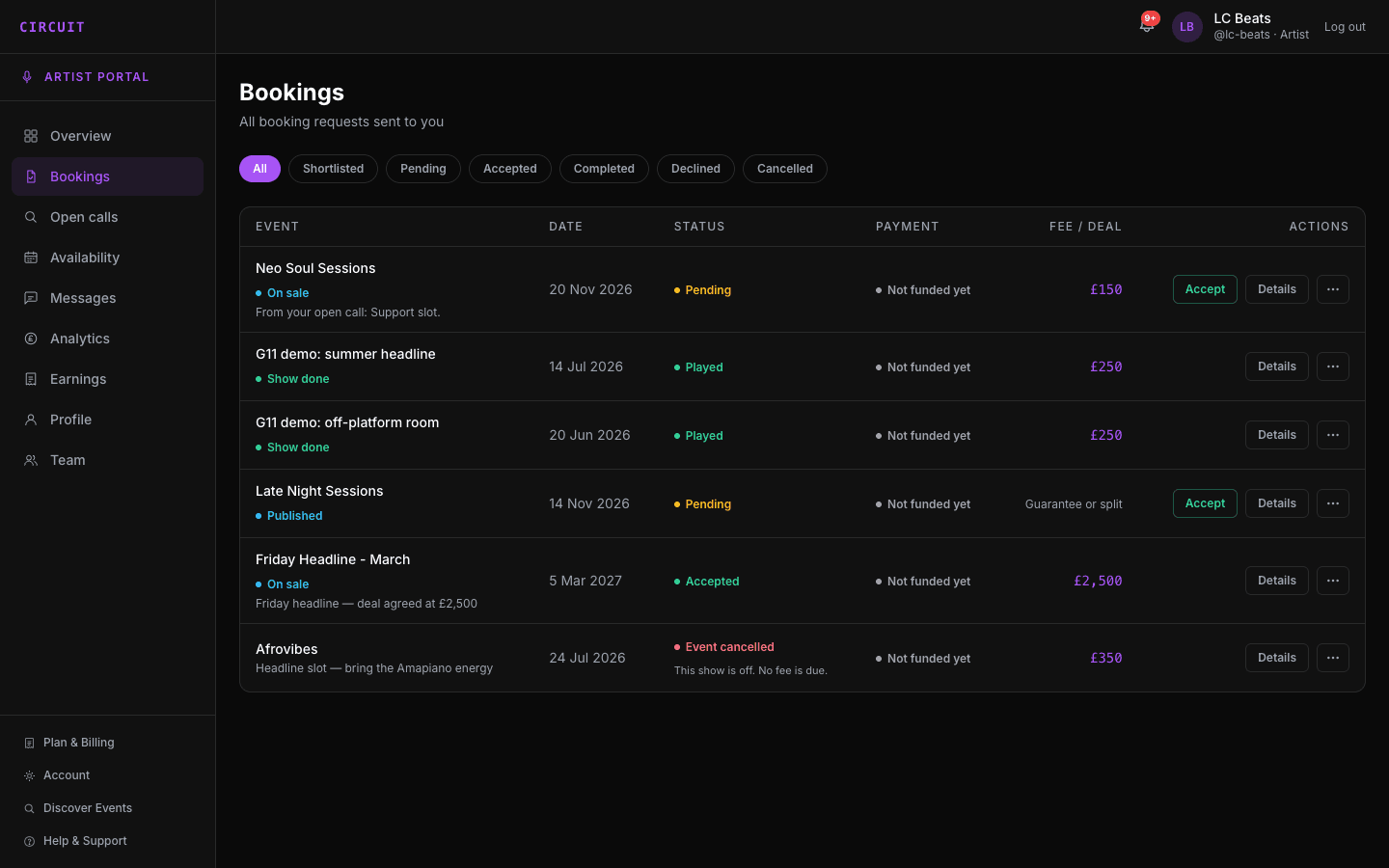
Task: Accept the Late Night Sessions booking
Action: click(x=1205, y=503)
